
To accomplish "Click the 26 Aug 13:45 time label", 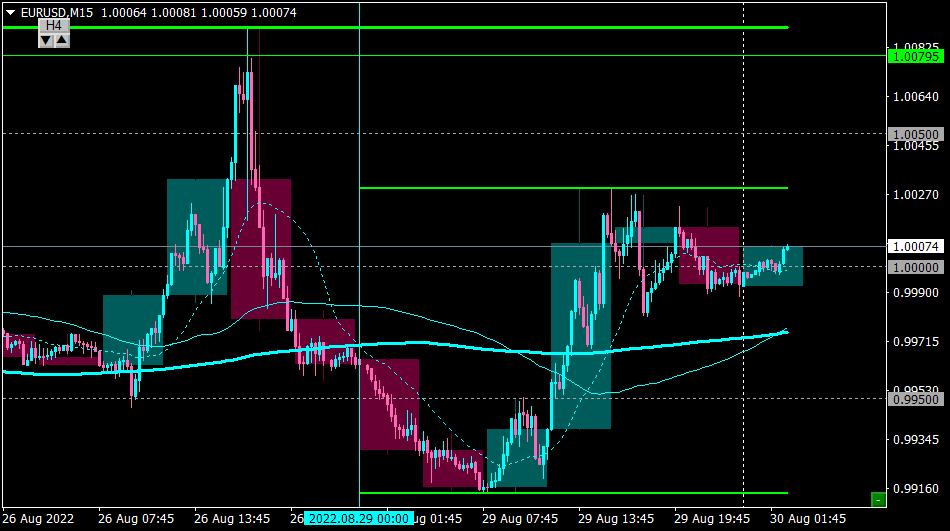I will point(232,519).
